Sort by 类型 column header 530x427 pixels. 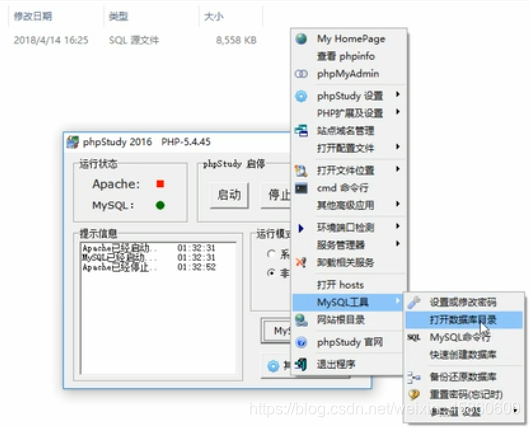tap(118, 16)
